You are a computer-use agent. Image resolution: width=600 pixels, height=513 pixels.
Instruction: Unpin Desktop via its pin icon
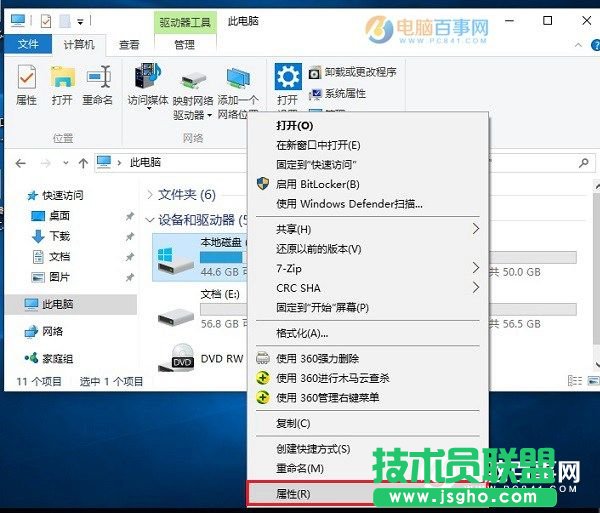(130, 217)
